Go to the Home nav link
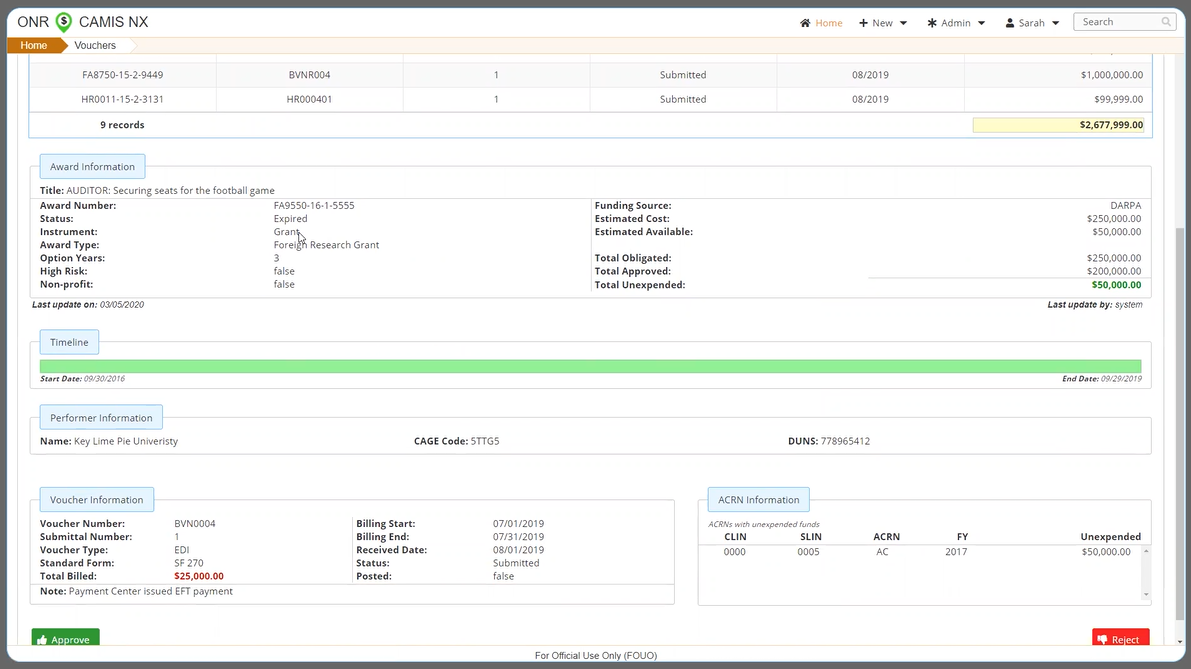 (821, 23)
